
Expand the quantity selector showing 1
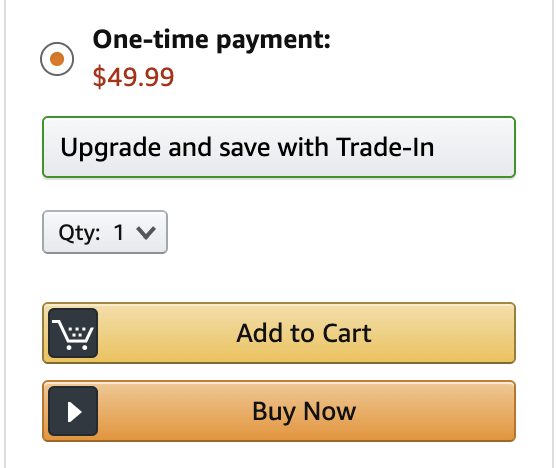(x=105, y=232)
